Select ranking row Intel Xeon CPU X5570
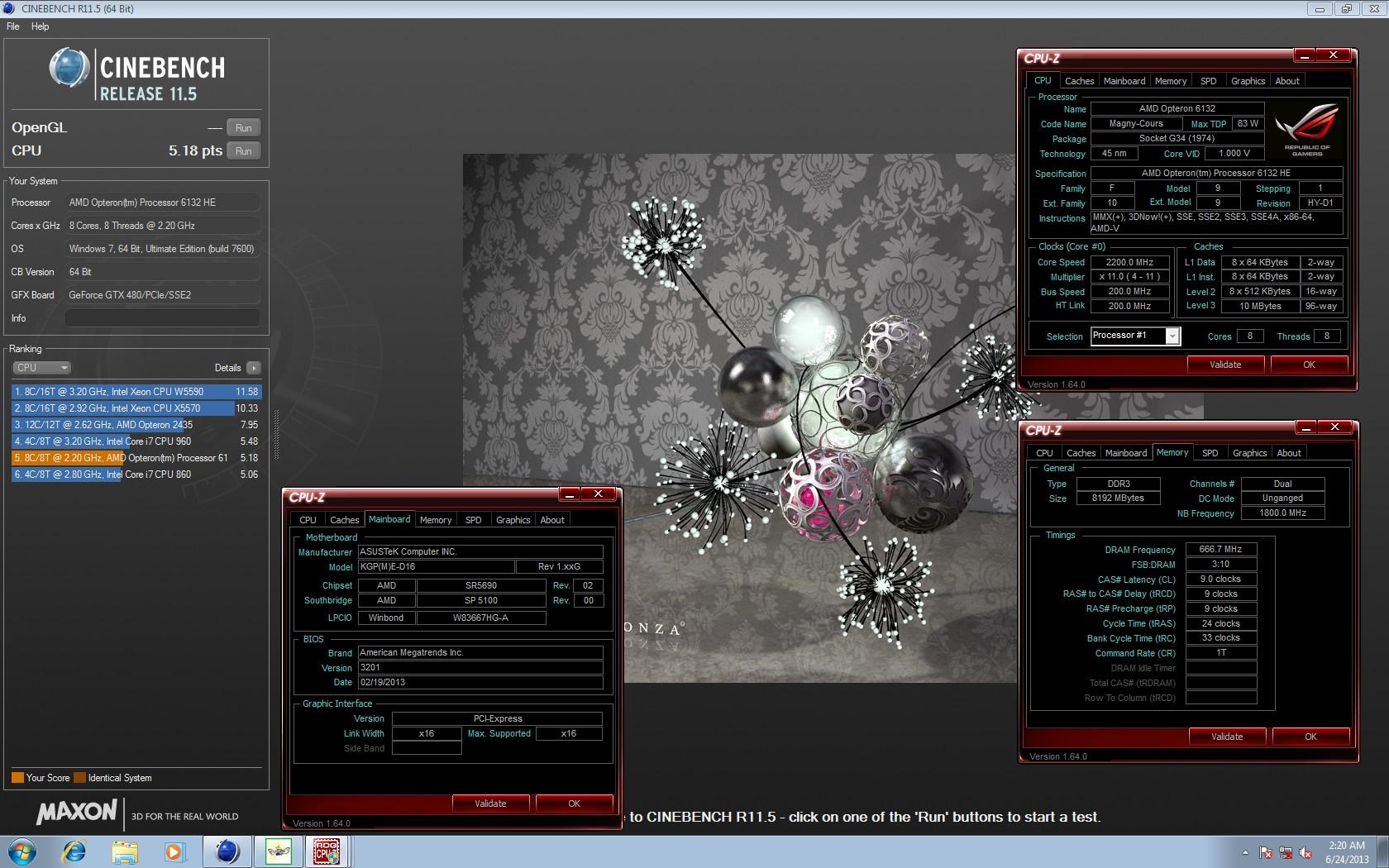Image resolution: width=1389 pixels, height=868 pixels. click(x=136, y=408)
